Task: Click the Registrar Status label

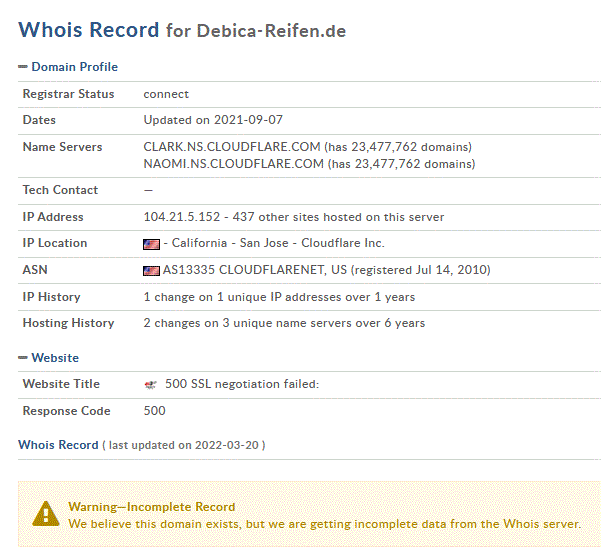Action: tap(68, 94)
